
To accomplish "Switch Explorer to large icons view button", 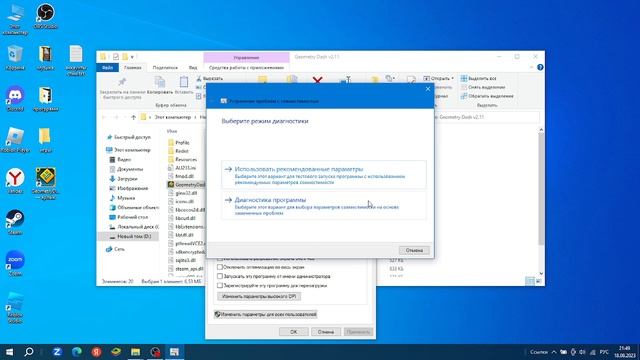I will (538, 281).
